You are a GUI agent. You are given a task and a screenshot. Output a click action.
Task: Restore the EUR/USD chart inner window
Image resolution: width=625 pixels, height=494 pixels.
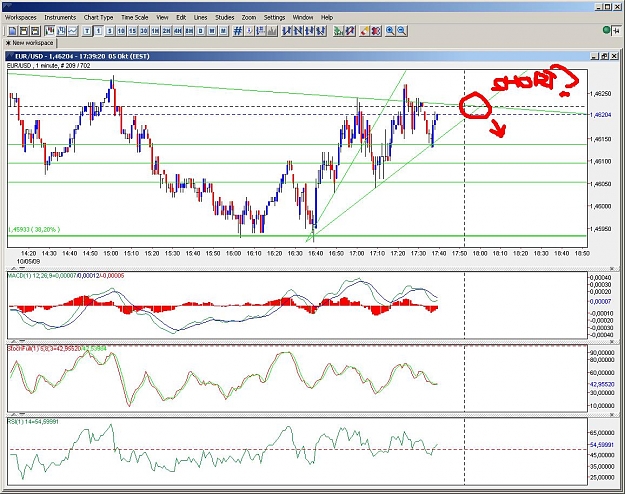(x=605, y=56)
